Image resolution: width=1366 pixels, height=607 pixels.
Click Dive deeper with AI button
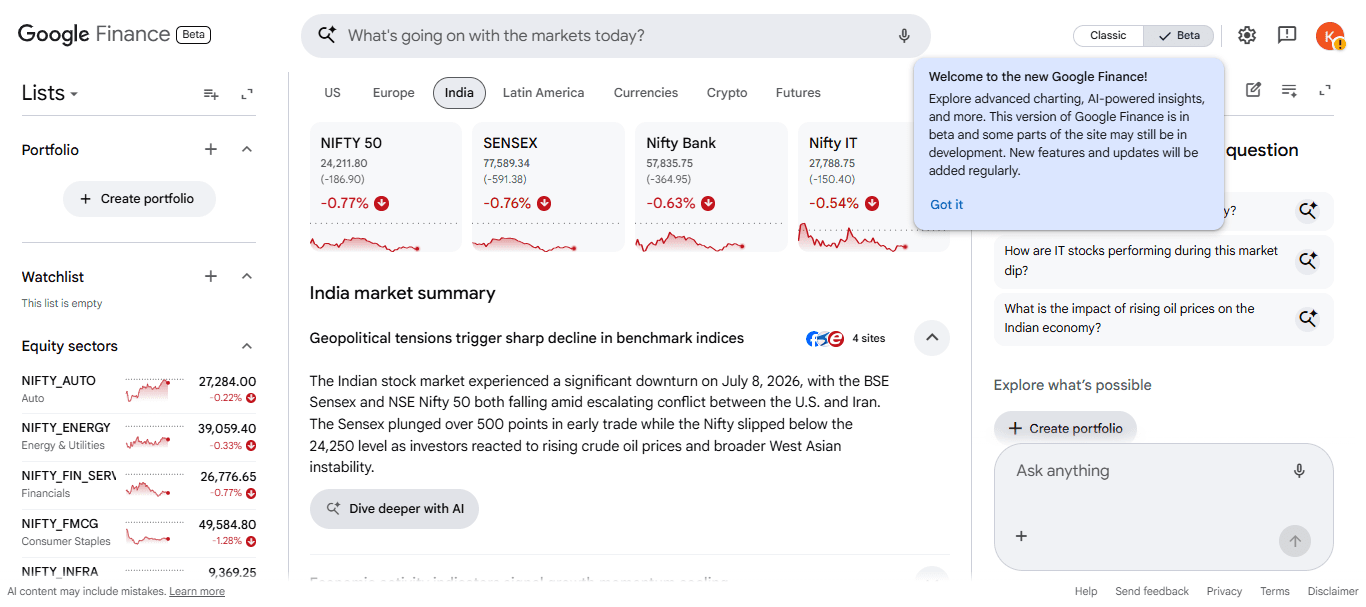(x=394, y=509)
